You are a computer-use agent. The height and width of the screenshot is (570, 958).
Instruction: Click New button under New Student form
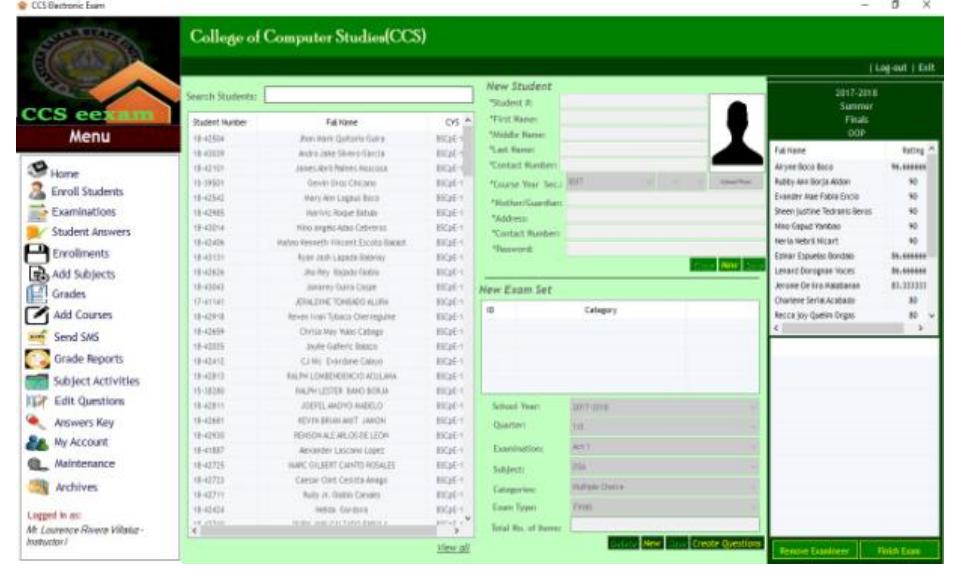click(x=729, y=265)
